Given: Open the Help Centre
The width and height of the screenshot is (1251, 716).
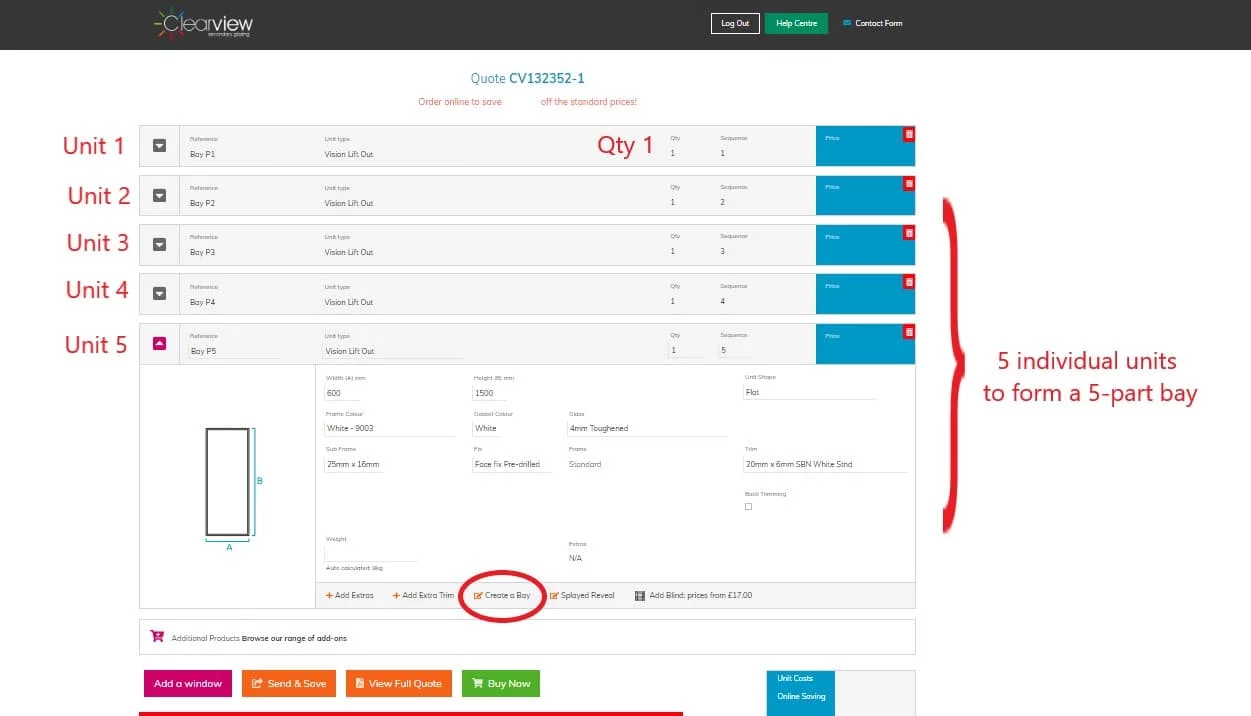Looking at the screenshot, I should [796, 23].
